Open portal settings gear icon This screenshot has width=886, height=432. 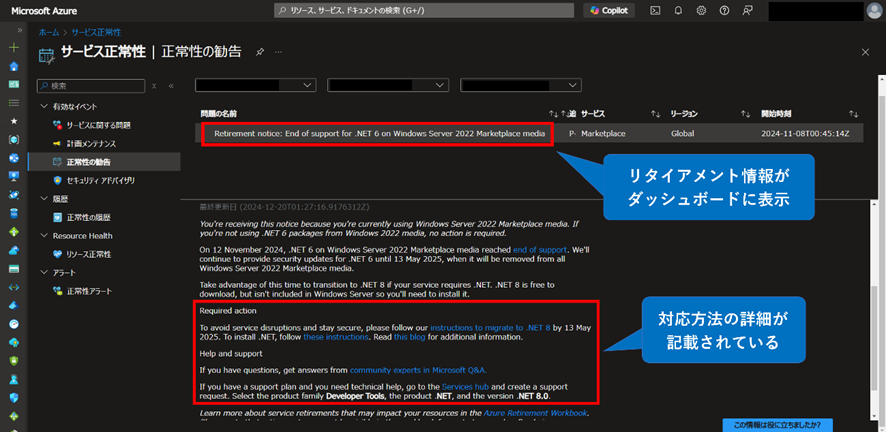701,11
